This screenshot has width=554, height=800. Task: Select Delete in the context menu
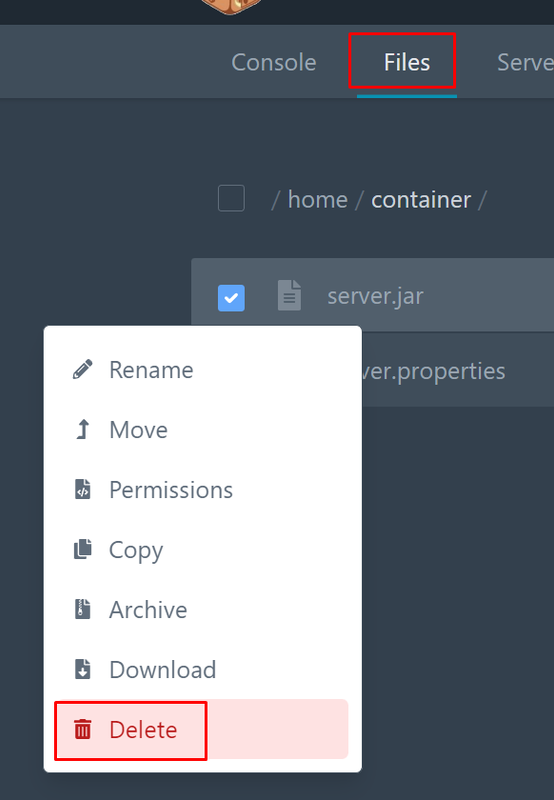click(203, 729)
